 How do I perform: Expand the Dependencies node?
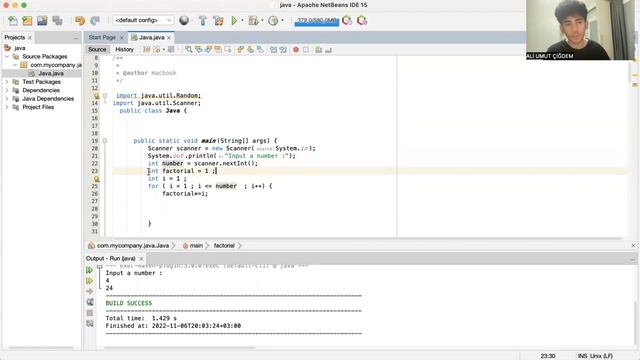point(7,90)
